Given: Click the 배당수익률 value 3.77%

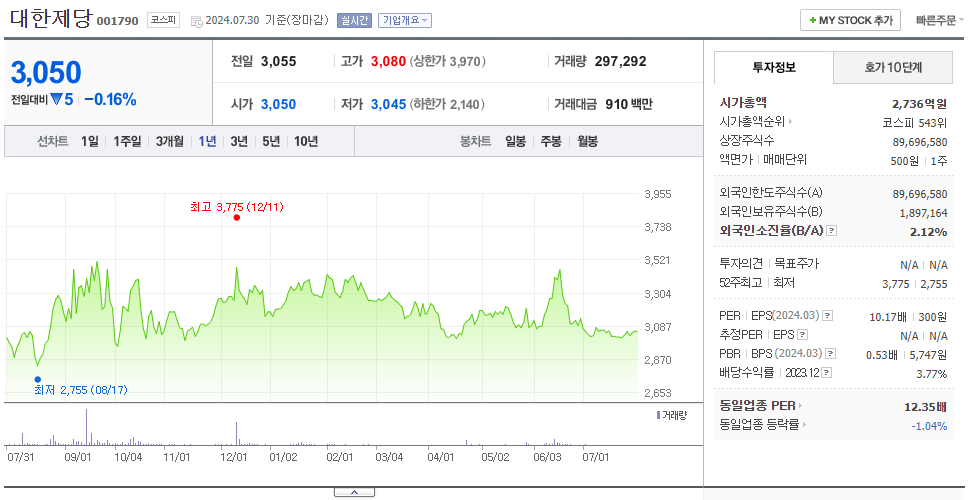Looking at the screenshot, I should [932, 374].
